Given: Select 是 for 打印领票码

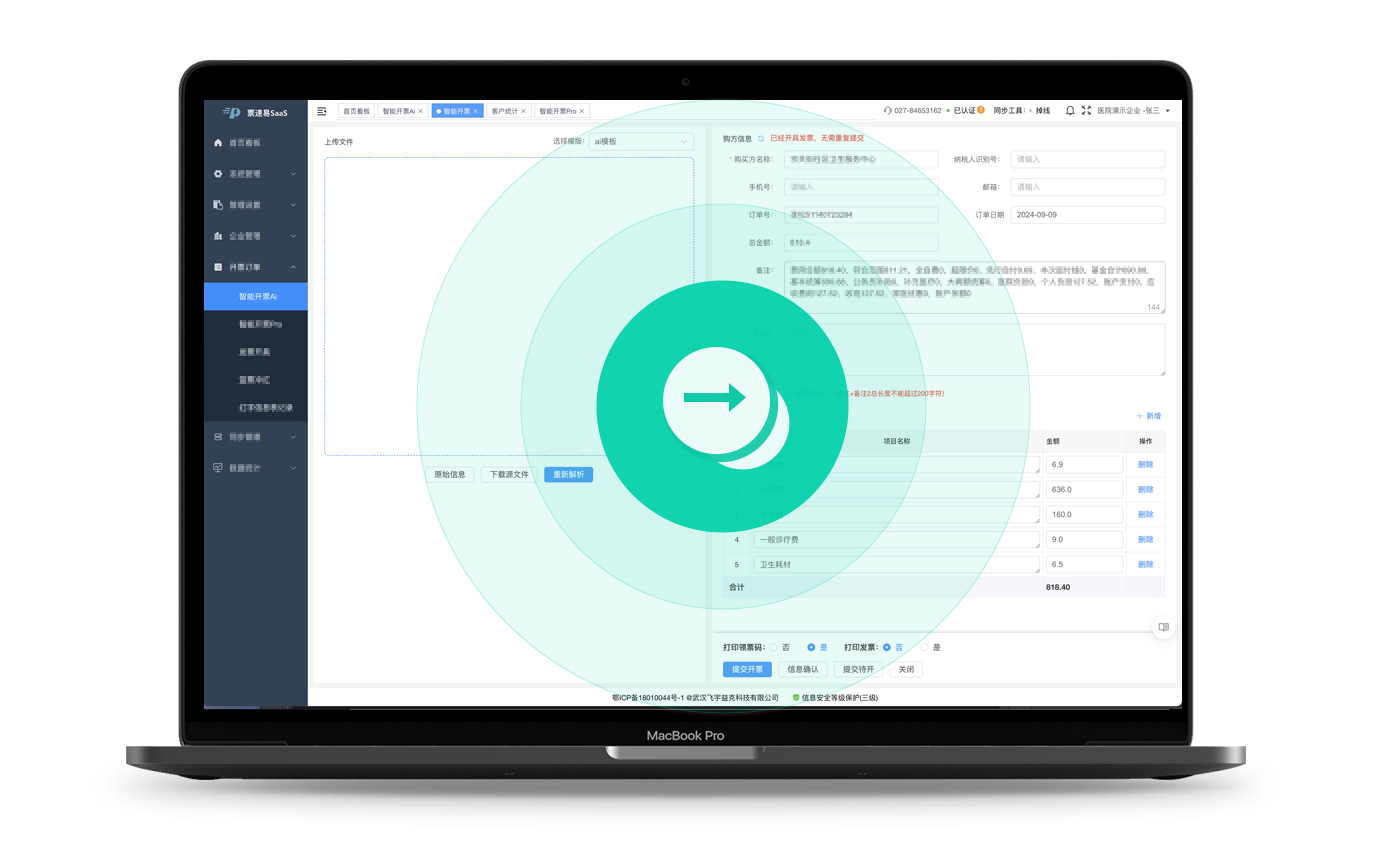Looking at the screenshot, I should pos(811,647).
